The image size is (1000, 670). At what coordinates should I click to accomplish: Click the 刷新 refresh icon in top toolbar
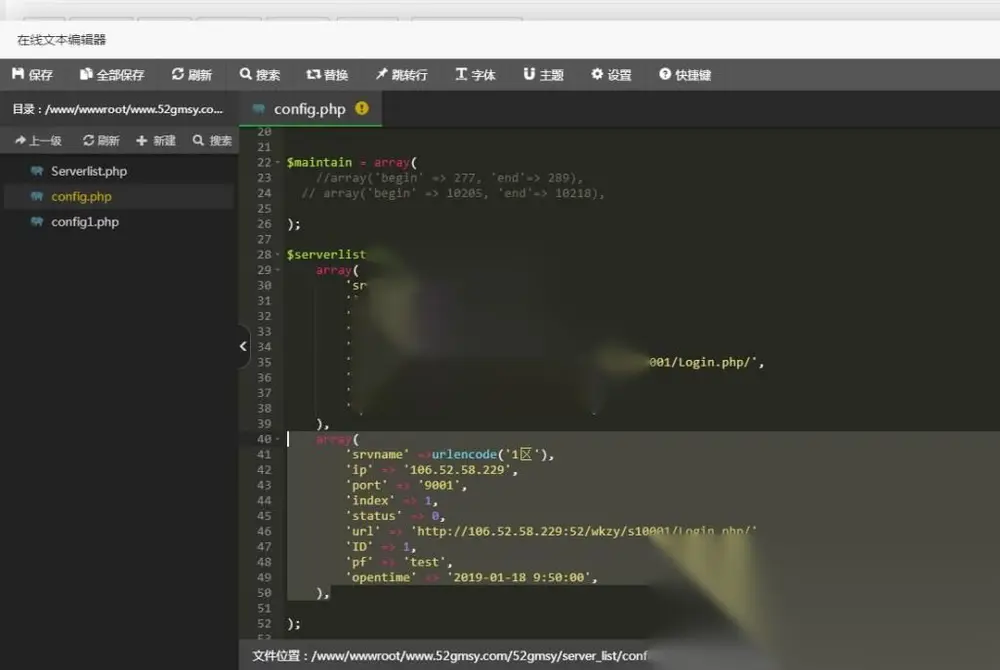(x=191, y=75)
